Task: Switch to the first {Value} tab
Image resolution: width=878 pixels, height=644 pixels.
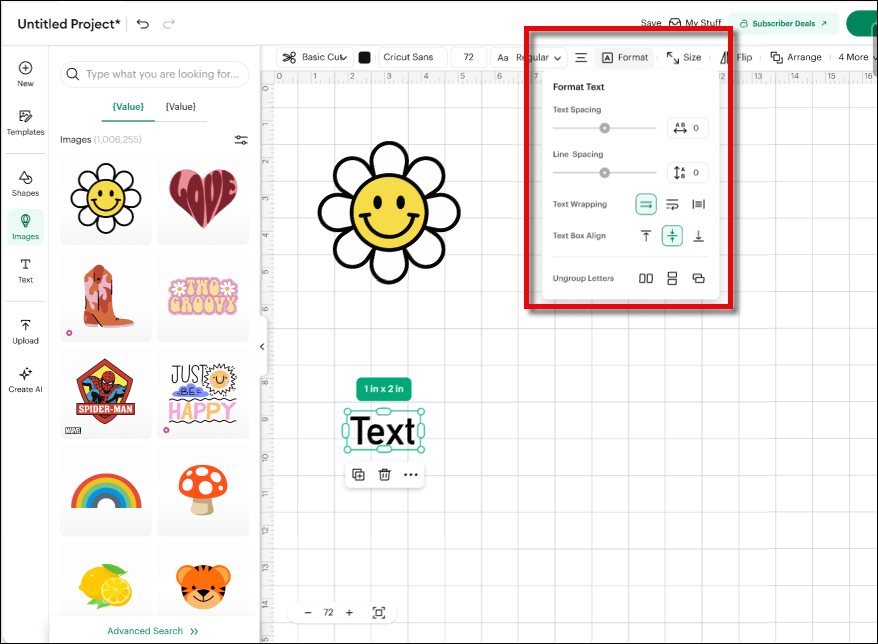Action: tap(128, 106)
